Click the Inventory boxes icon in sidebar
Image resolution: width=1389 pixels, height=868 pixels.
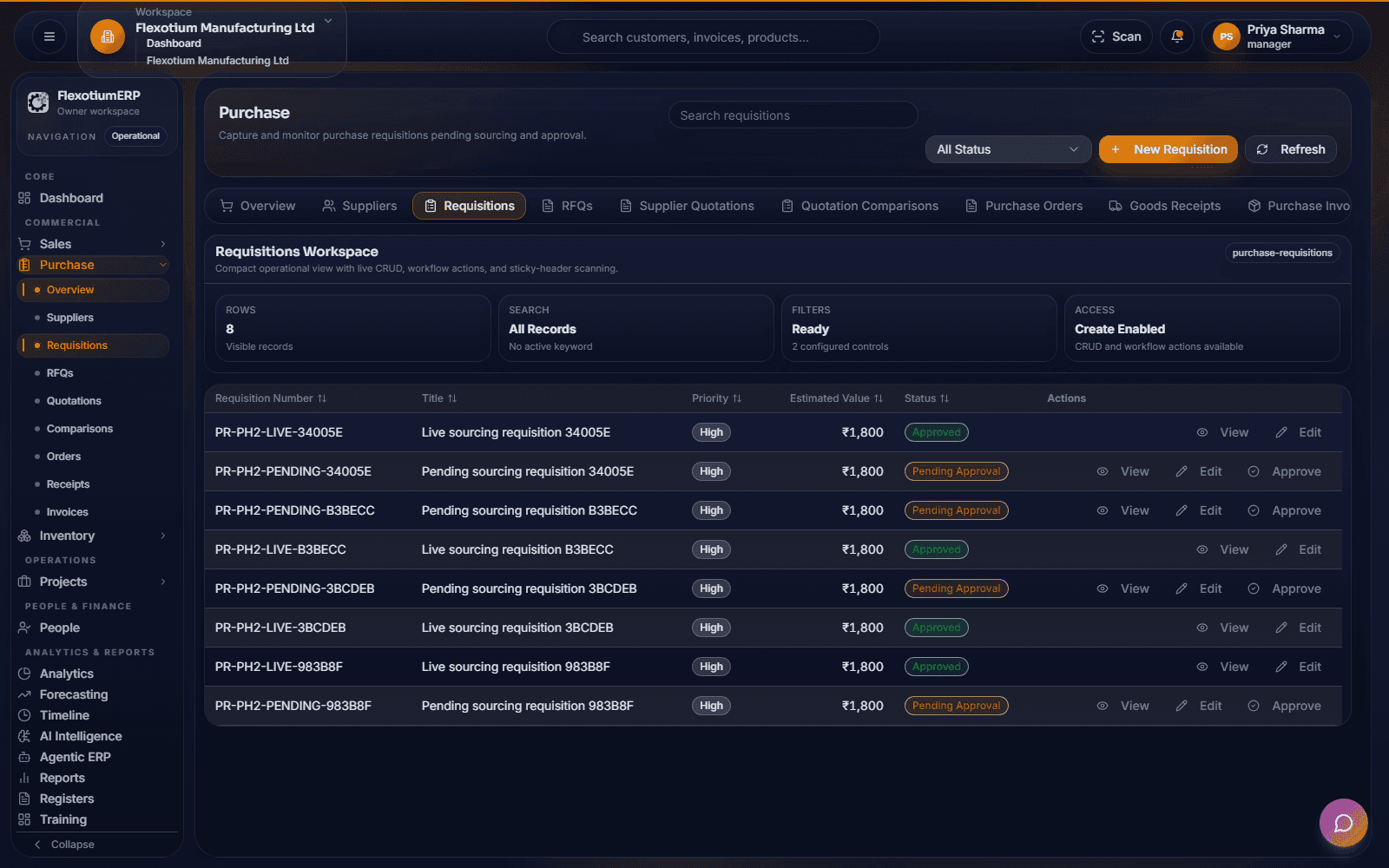pyautogui.click(x=24, y=536)
